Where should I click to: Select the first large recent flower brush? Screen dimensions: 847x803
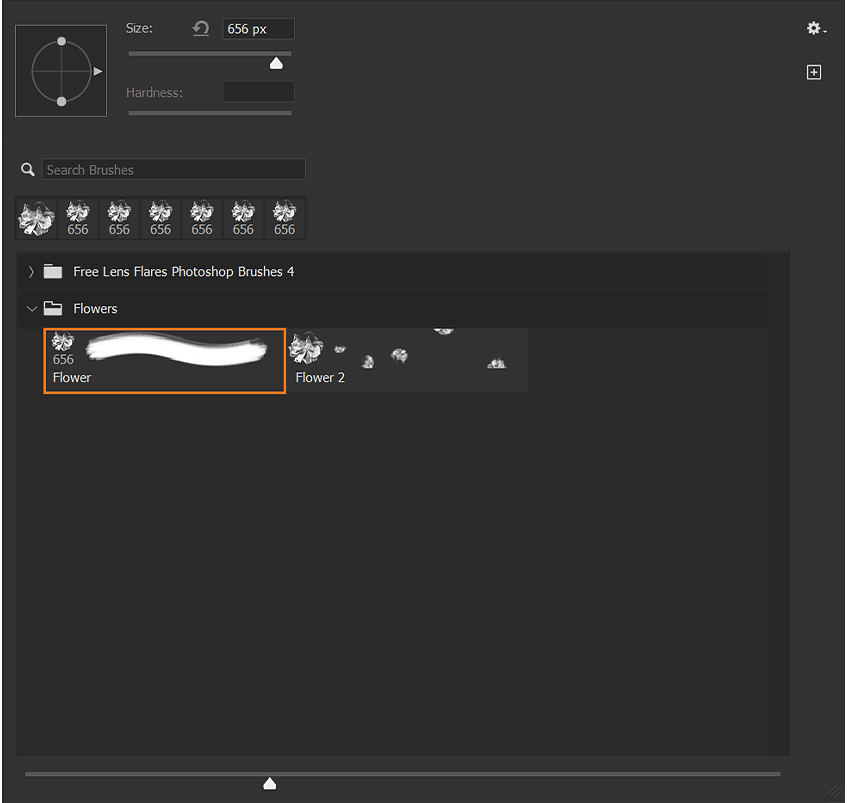(x=36, y=218)
